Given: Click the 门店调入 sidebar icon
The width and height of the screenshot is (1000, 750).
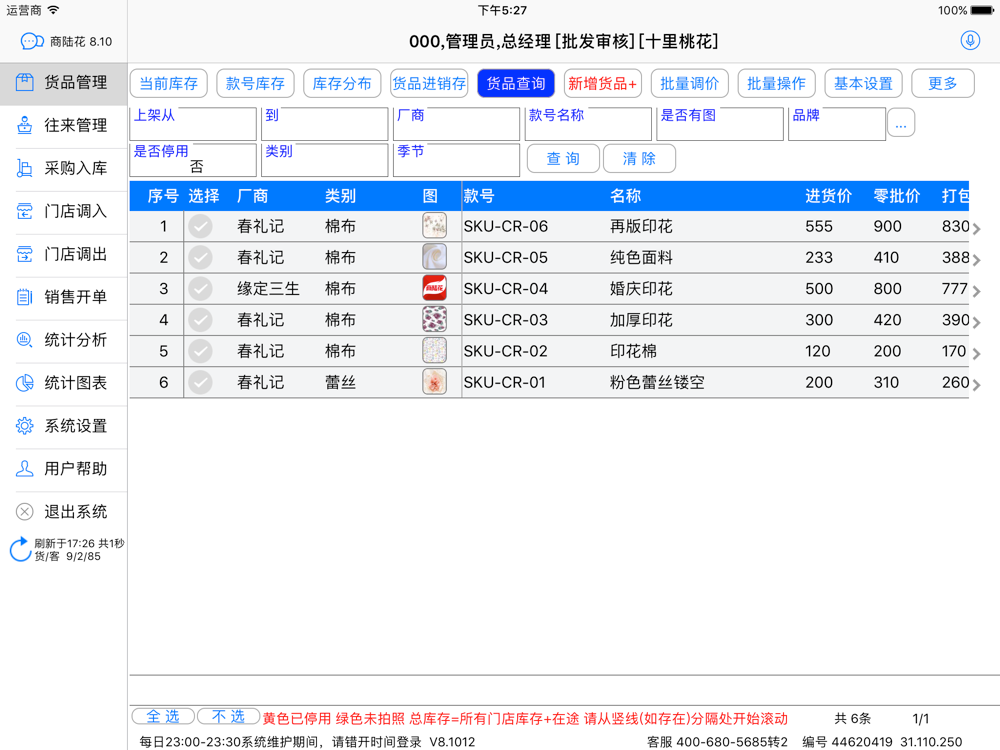Looking at the screenshot, I should [24, 211].
